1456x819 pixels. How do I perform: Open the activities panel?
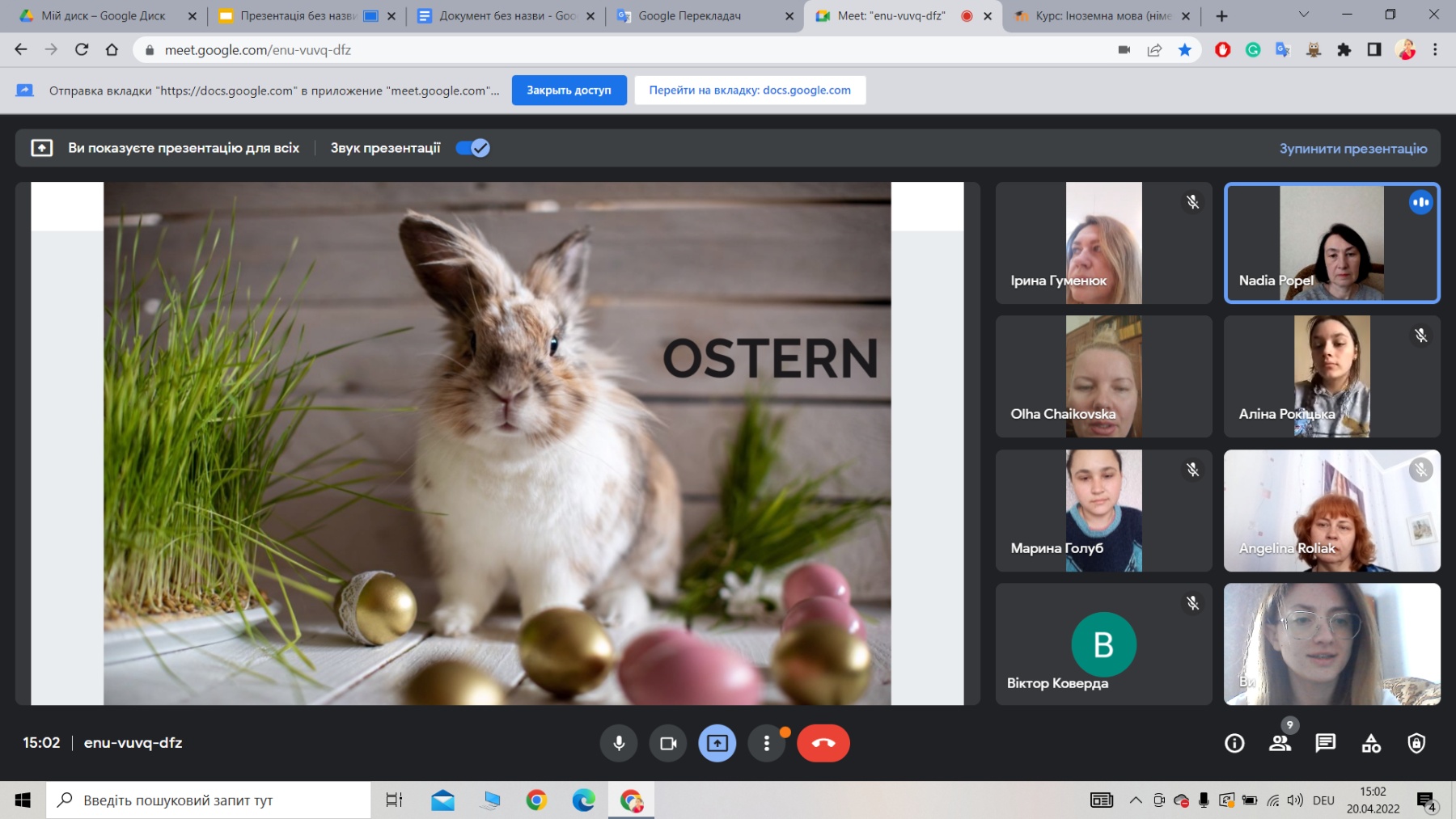coord(1371,743)
